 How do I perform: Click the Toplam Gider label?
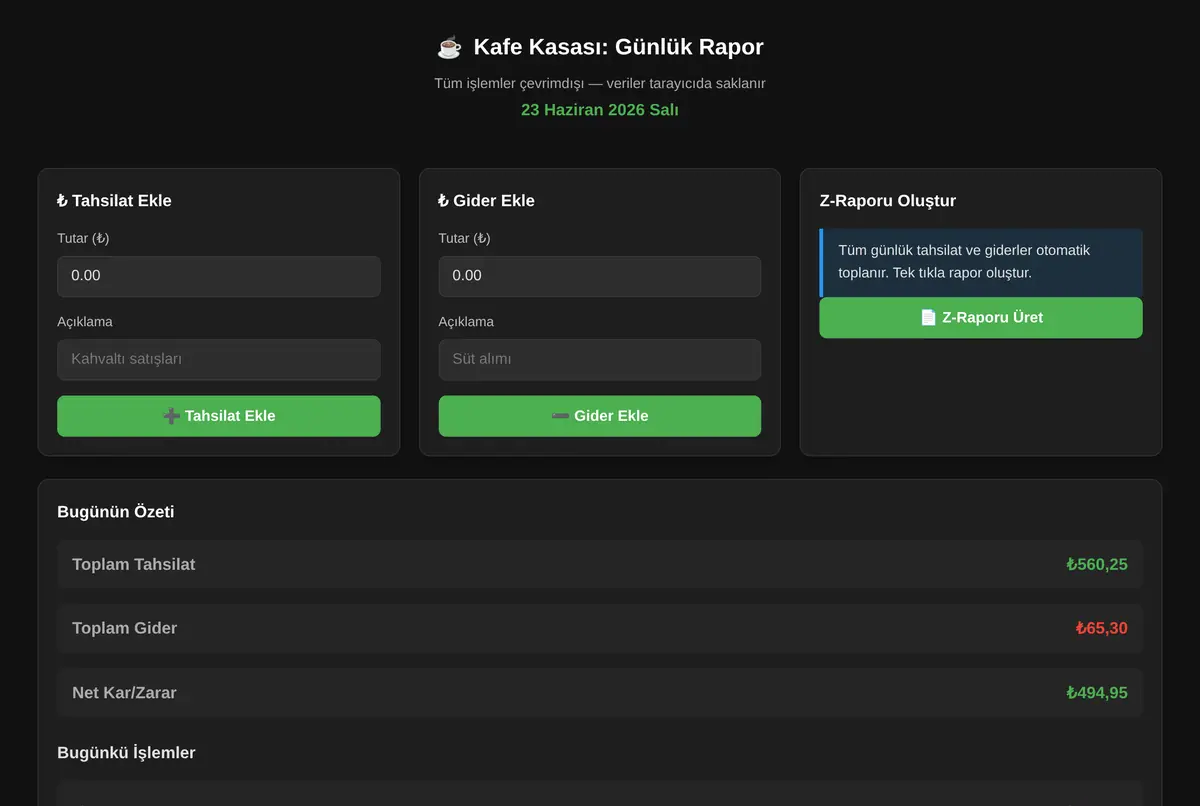pyautogui.click(x=125, y=629)
